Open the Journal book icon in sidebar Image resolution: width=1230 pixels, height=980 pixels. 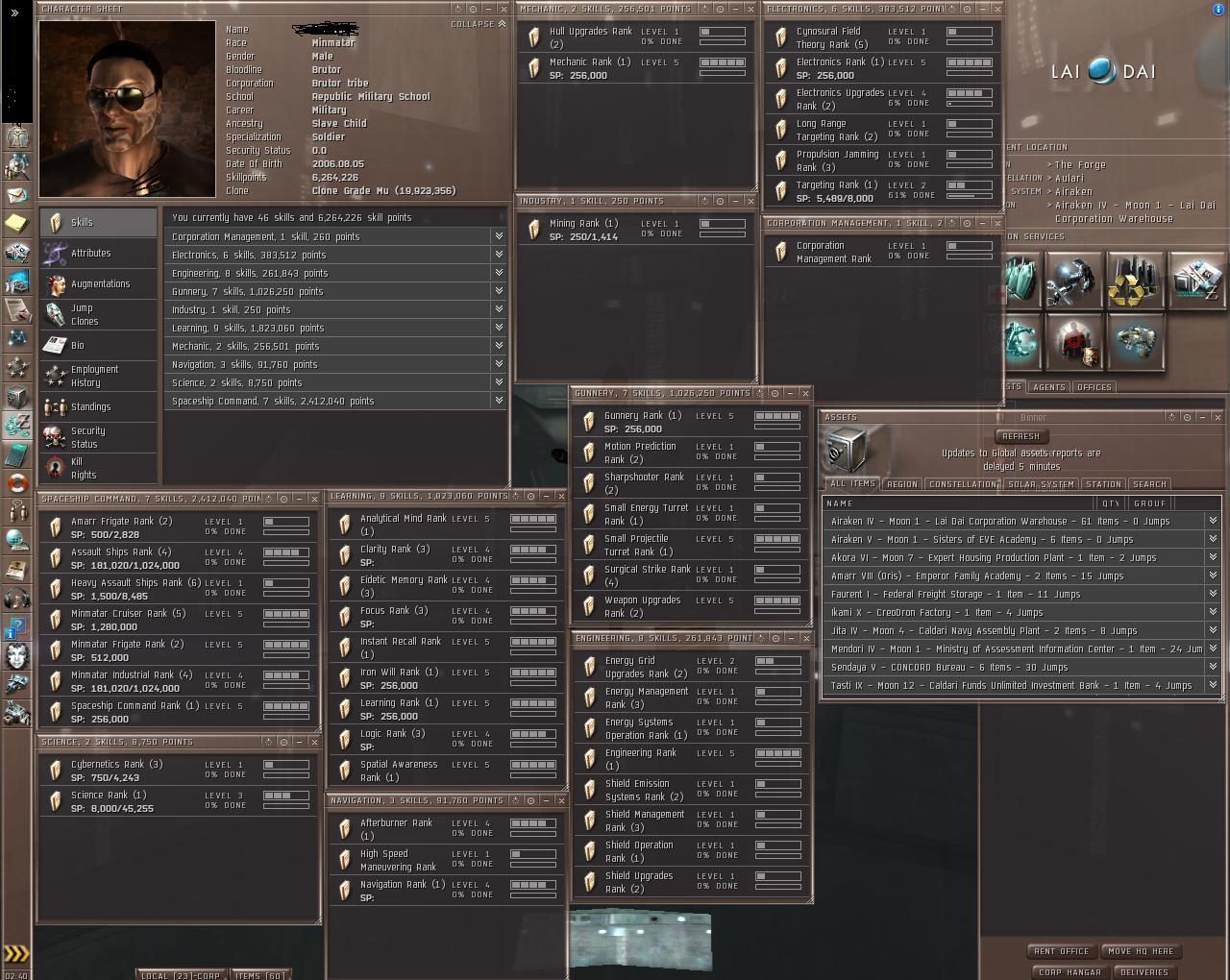coord(16,570)
